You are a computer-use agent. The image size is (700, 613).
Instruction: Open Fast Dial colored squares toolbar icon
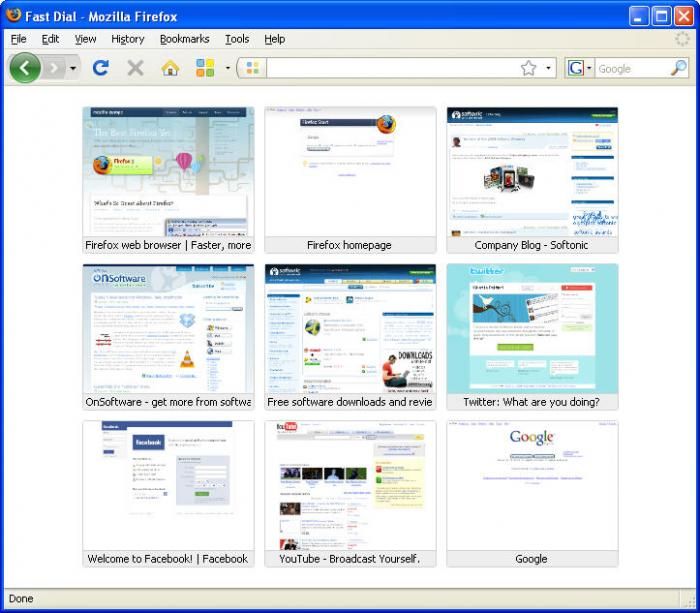[205, 68]
